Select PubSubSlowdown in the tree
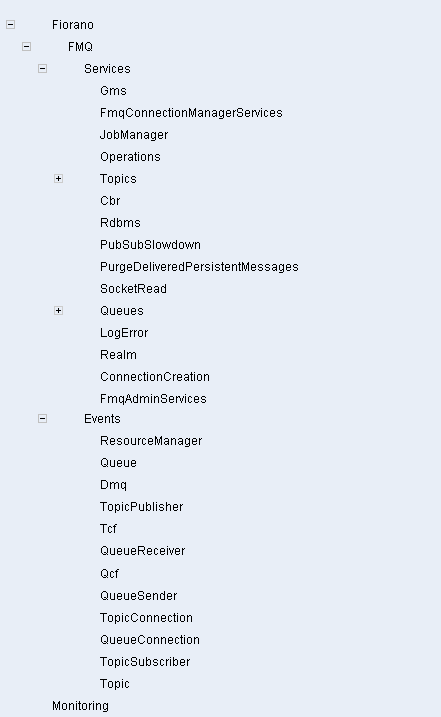441x717 pixels. 151,245
